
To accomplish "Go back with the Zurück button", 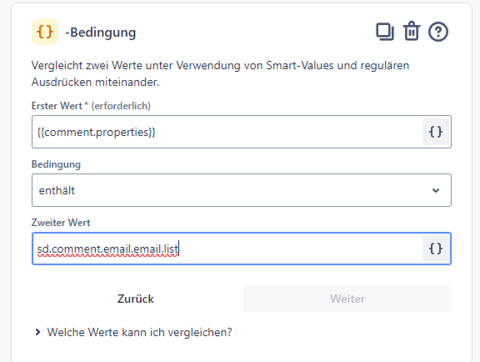I will pyautogui.click(x=136, y=299).
